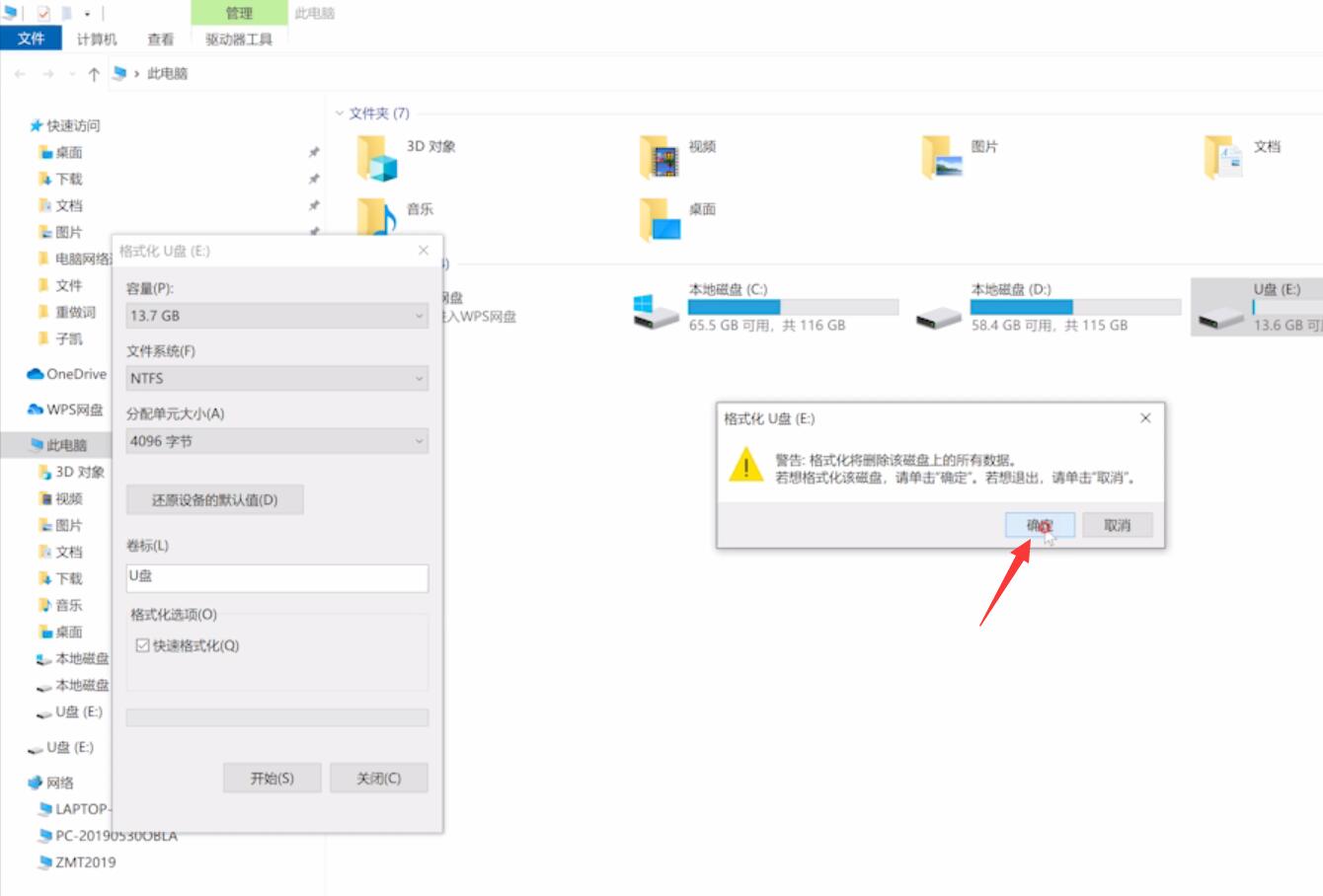
Task: Click the 快速访问 star icon
Action: (x=36, y=125)
